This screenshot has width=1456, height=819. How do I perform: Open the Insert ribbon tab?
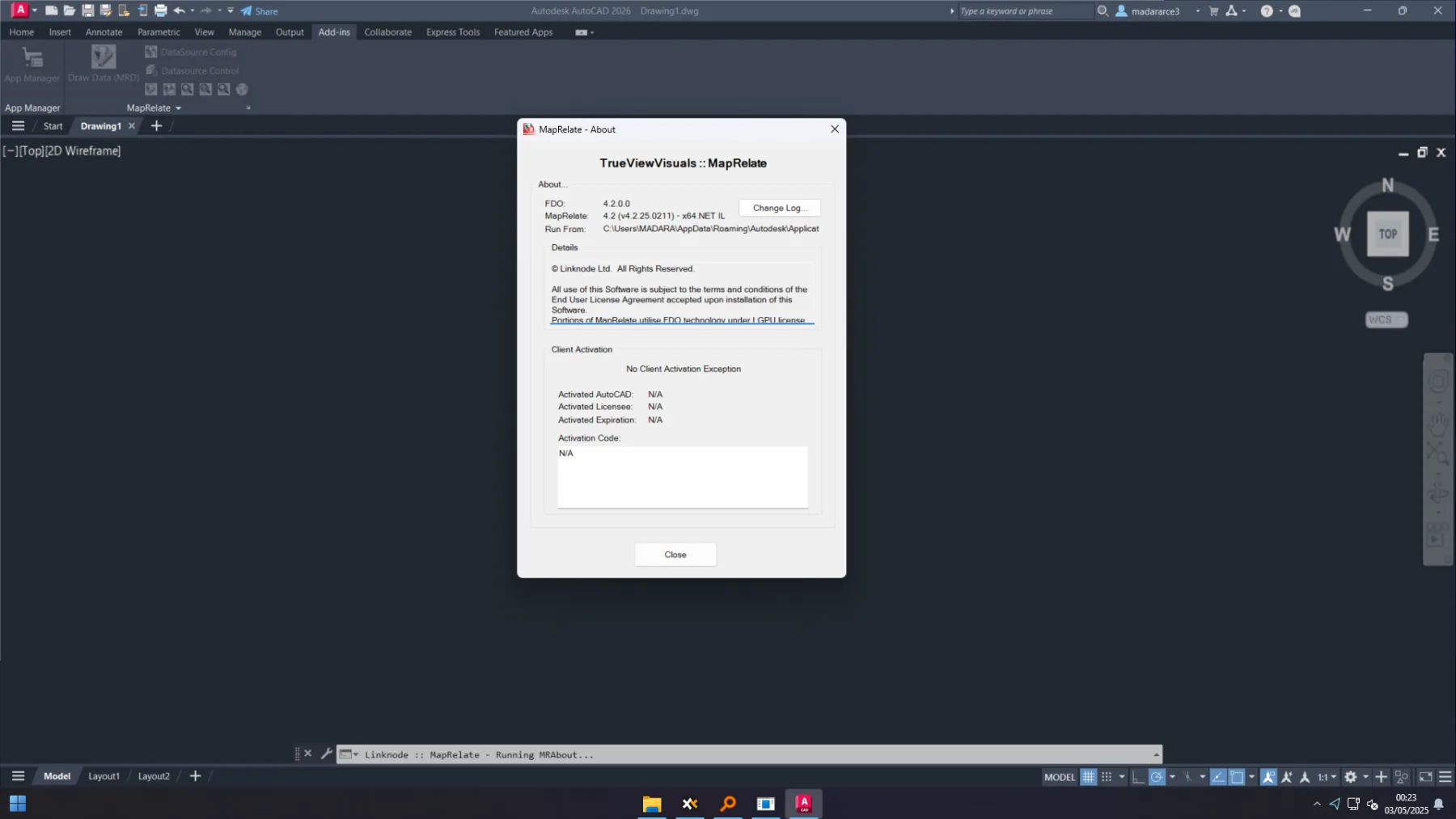60,32
